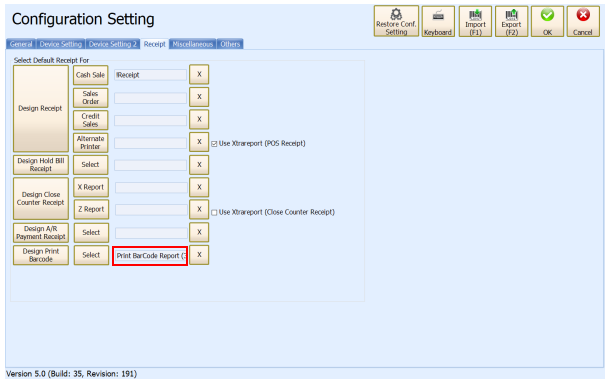
Task: Click the A/R Payment receipt field
Action: pyautogui.click(x=151, y=233)
